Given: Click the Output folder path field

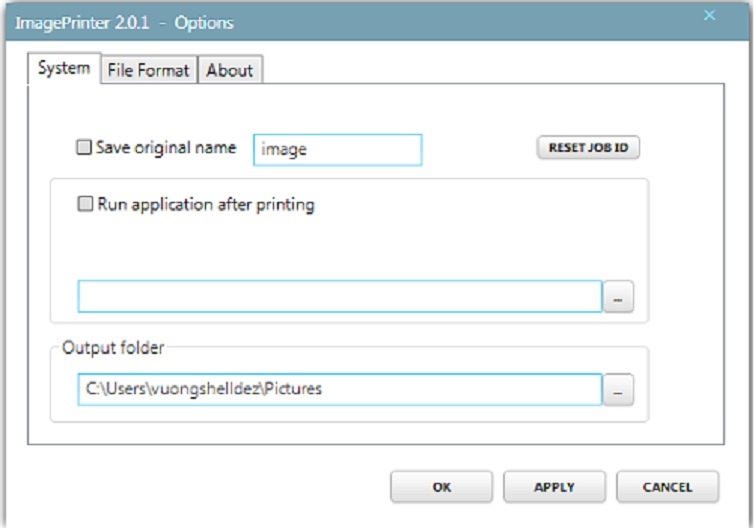Looking at the screenshot, I should click(x=339, y=389).
